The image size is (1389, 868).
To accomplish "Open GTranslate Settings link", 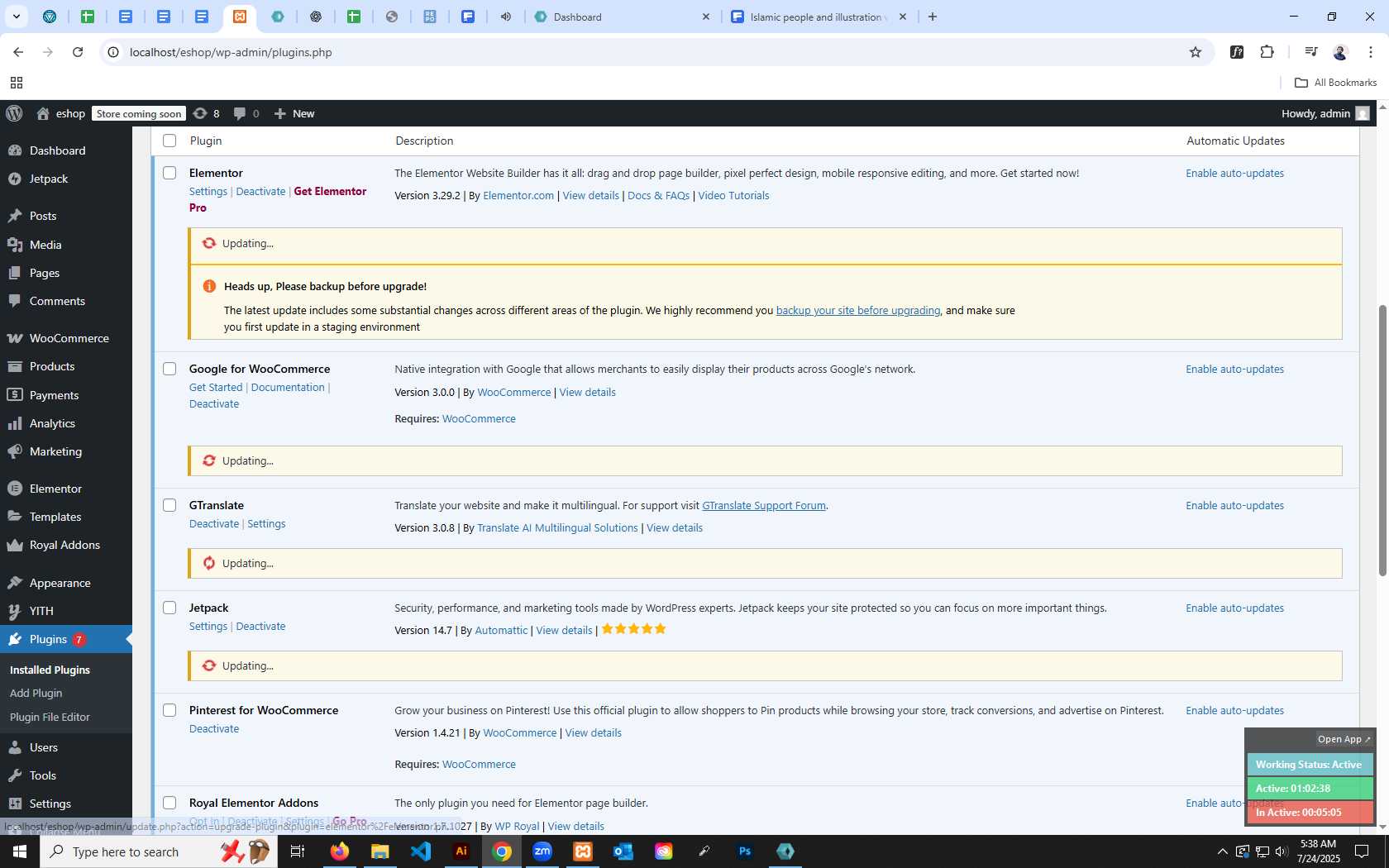I will pyautogui.click(x=266, y=523).
